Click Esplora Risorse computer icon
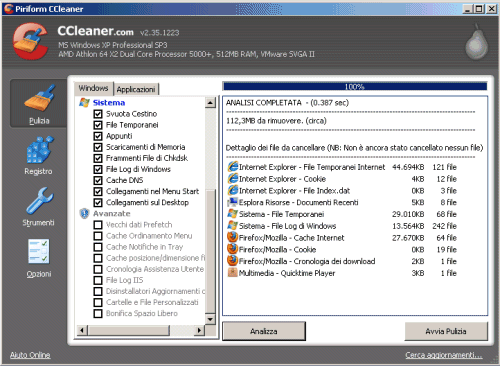The width and height of the screenshot is (500, 366). click(233, 202)
